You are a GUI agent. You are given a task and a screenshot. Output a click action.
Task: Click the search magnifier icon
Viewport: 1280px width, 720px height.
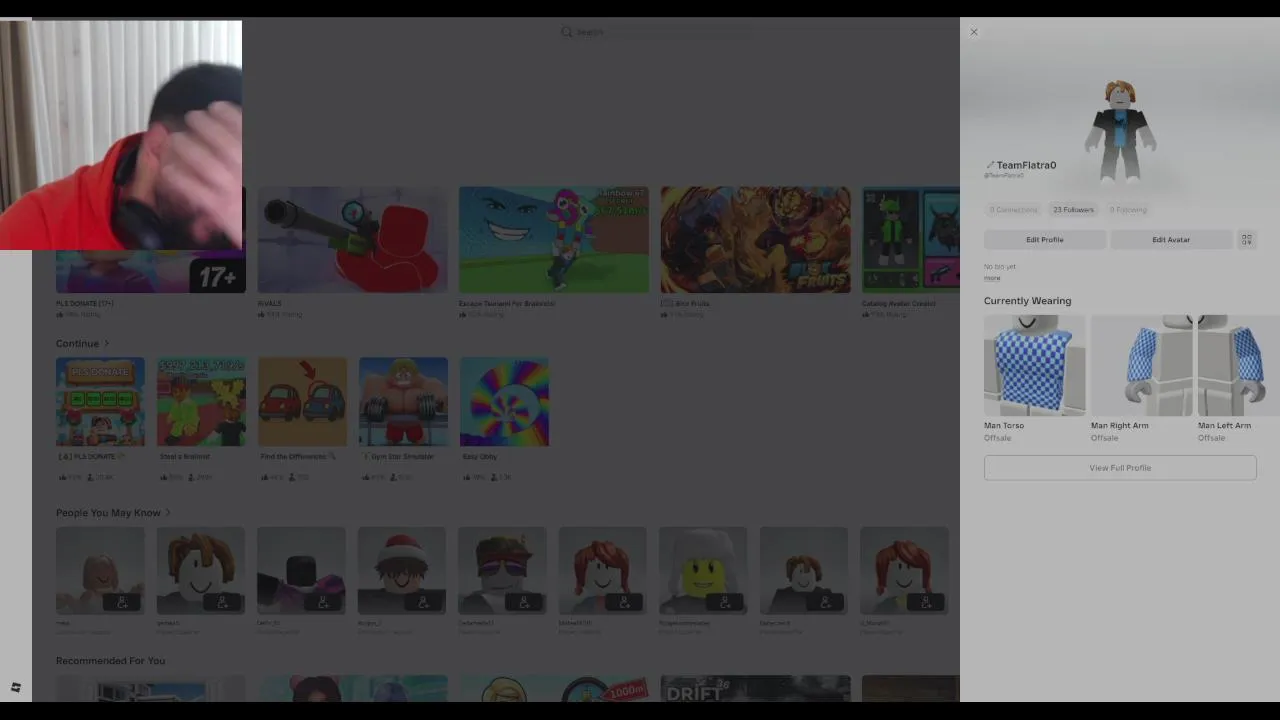pyautogui.click(x=567, y=32)
